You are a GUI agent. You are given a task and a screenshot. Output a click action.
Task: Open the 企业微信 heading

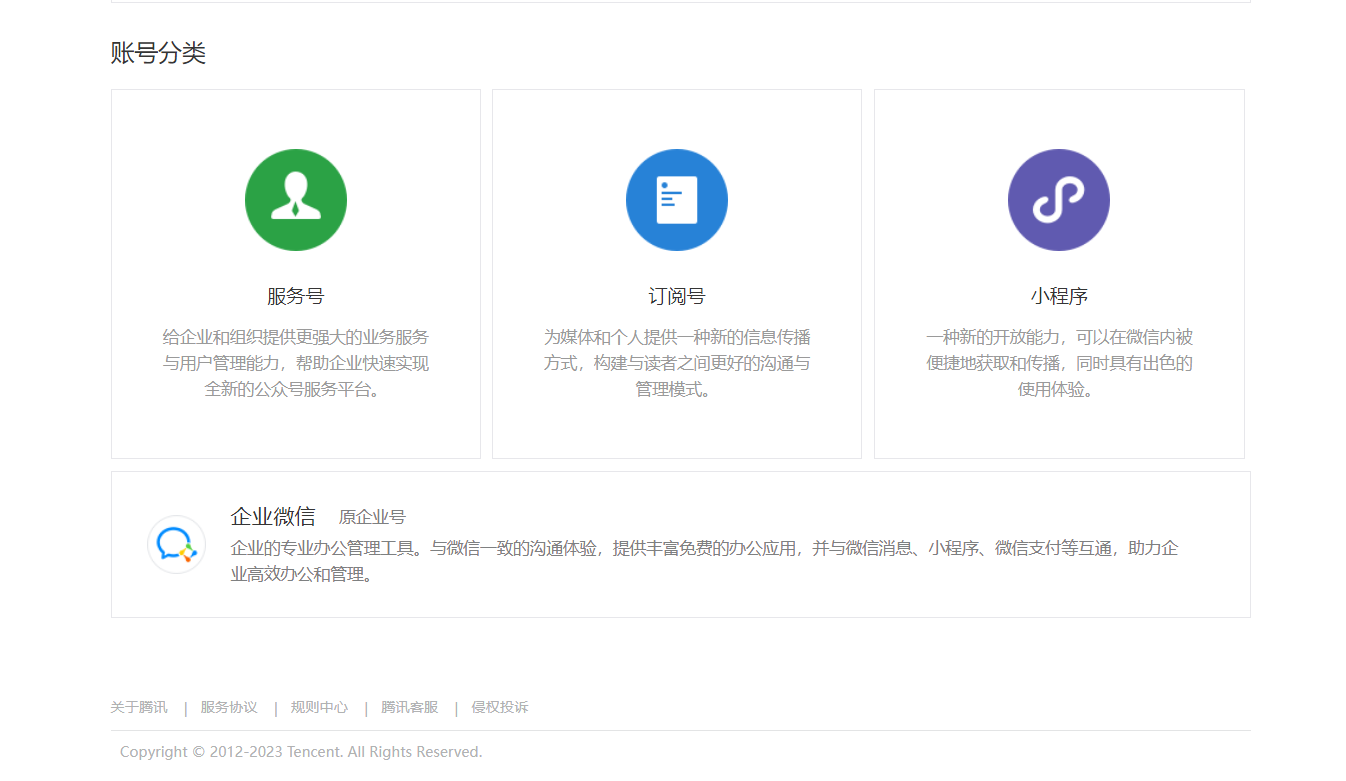(273, 516)
